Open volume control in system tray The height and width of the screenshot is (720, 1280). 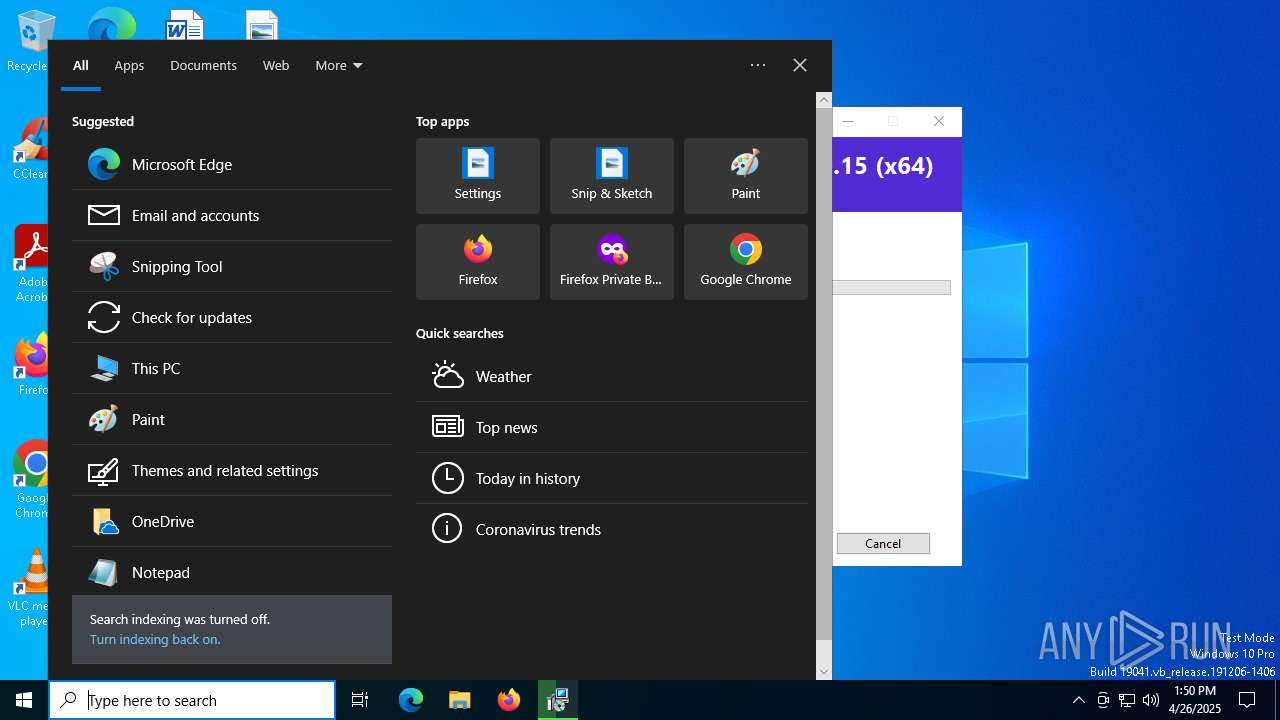(1151, 700)
